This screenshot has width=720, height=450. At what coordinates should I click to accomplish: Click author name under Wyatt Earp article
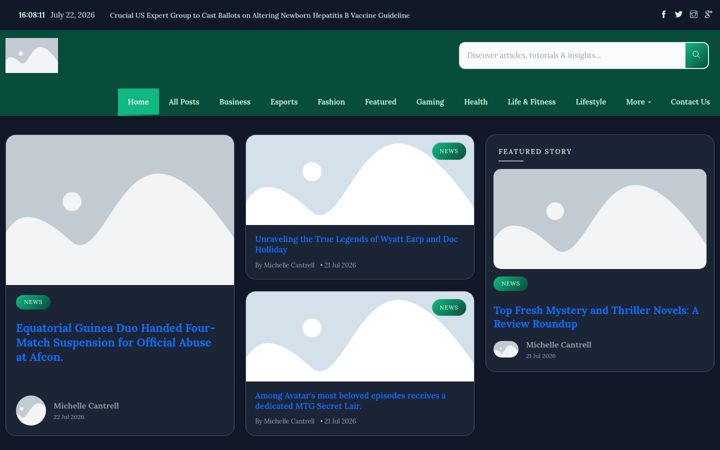289,265
